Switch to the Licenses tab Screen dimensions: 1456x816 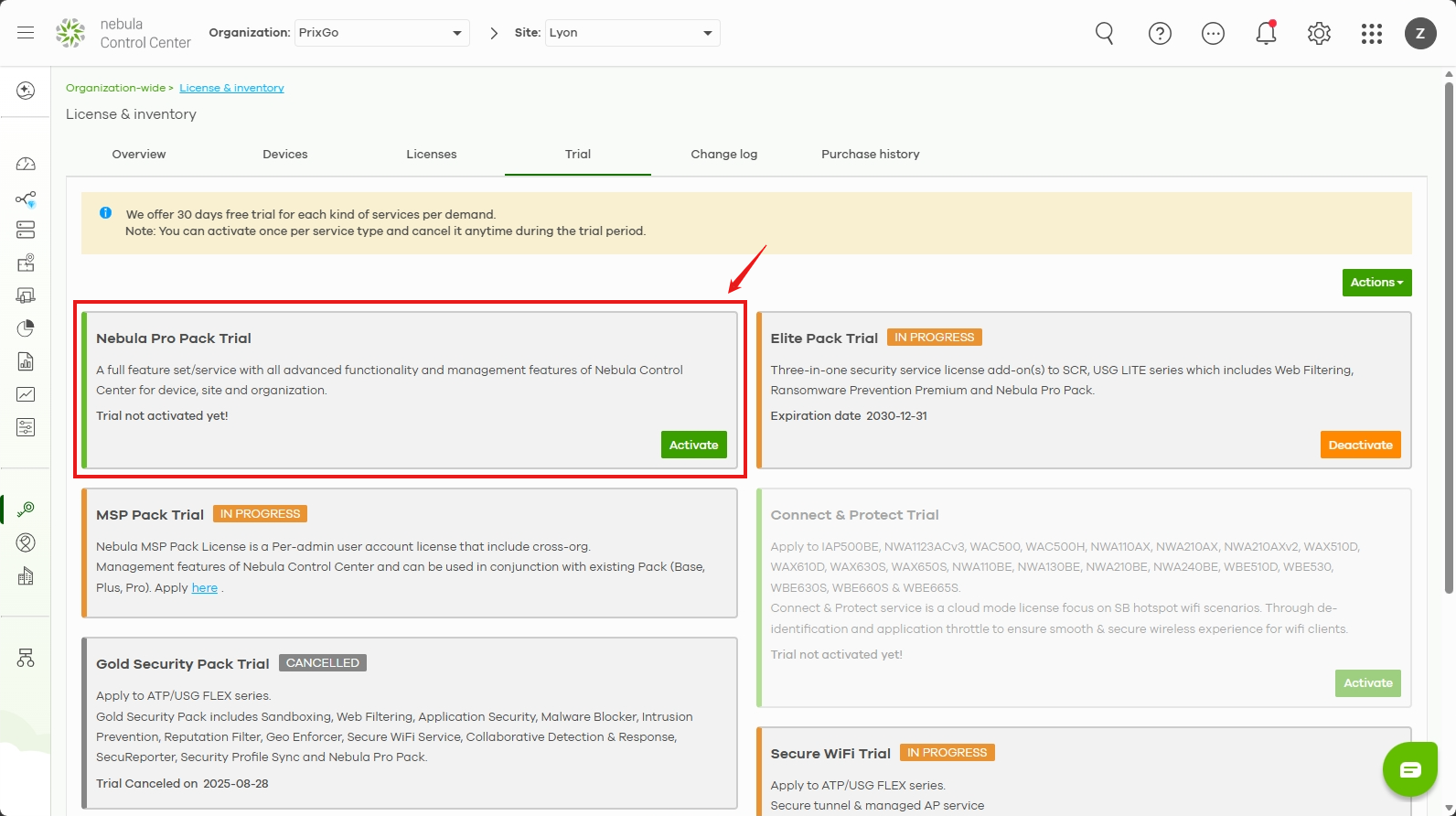[432, 154]
